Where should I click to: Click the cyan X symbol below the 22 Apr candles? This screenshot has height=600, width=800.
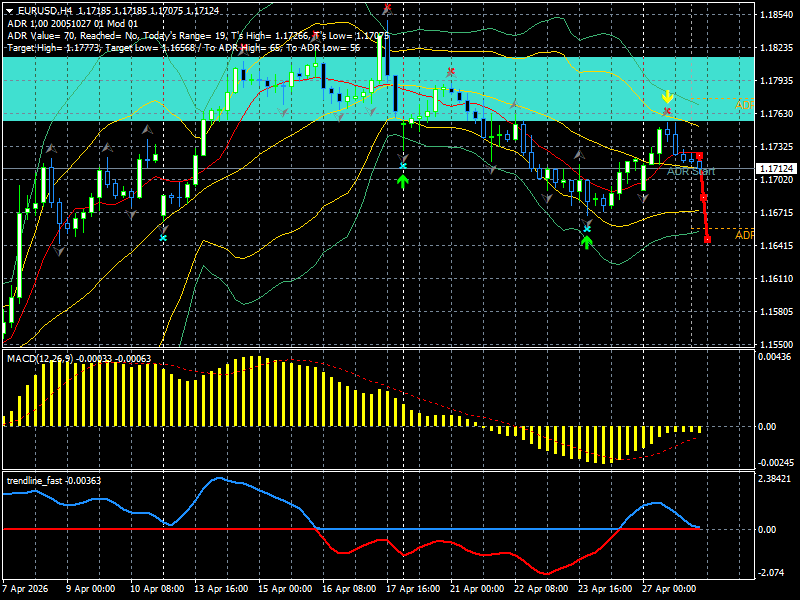587,228
